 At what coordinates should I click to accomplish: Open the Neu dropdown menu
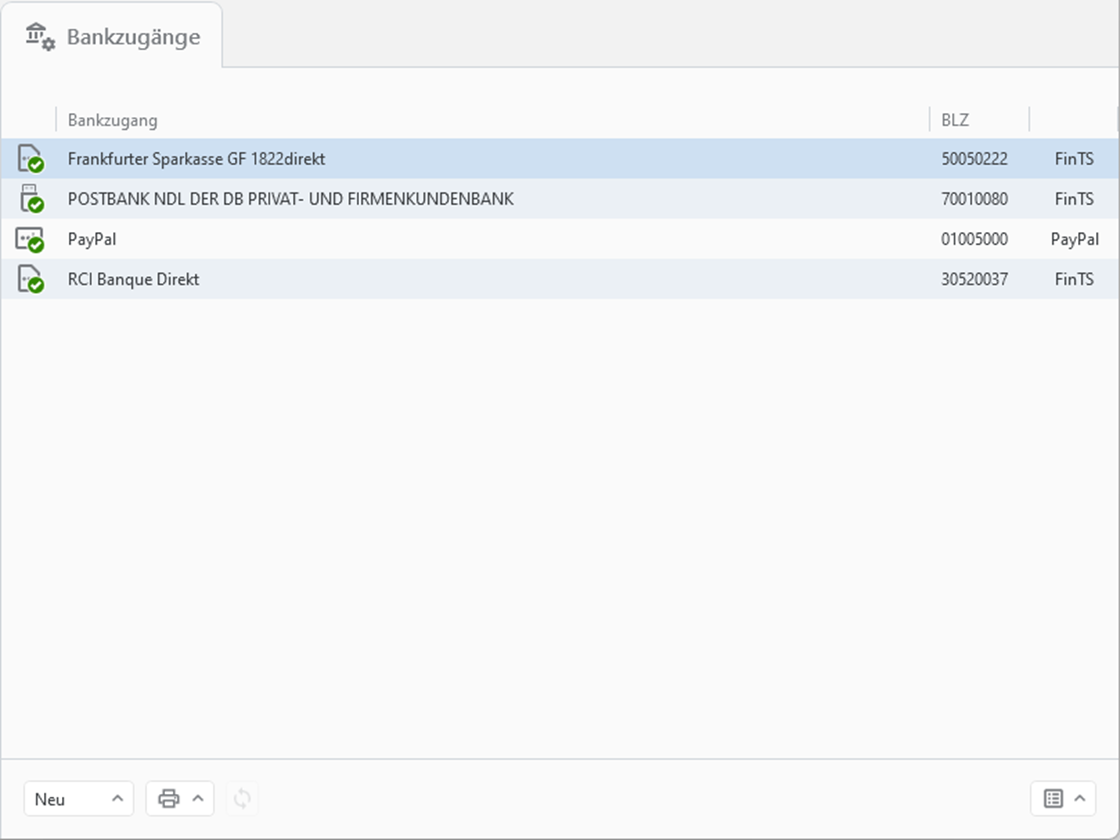pyautogui.click(x=78, y=798)
